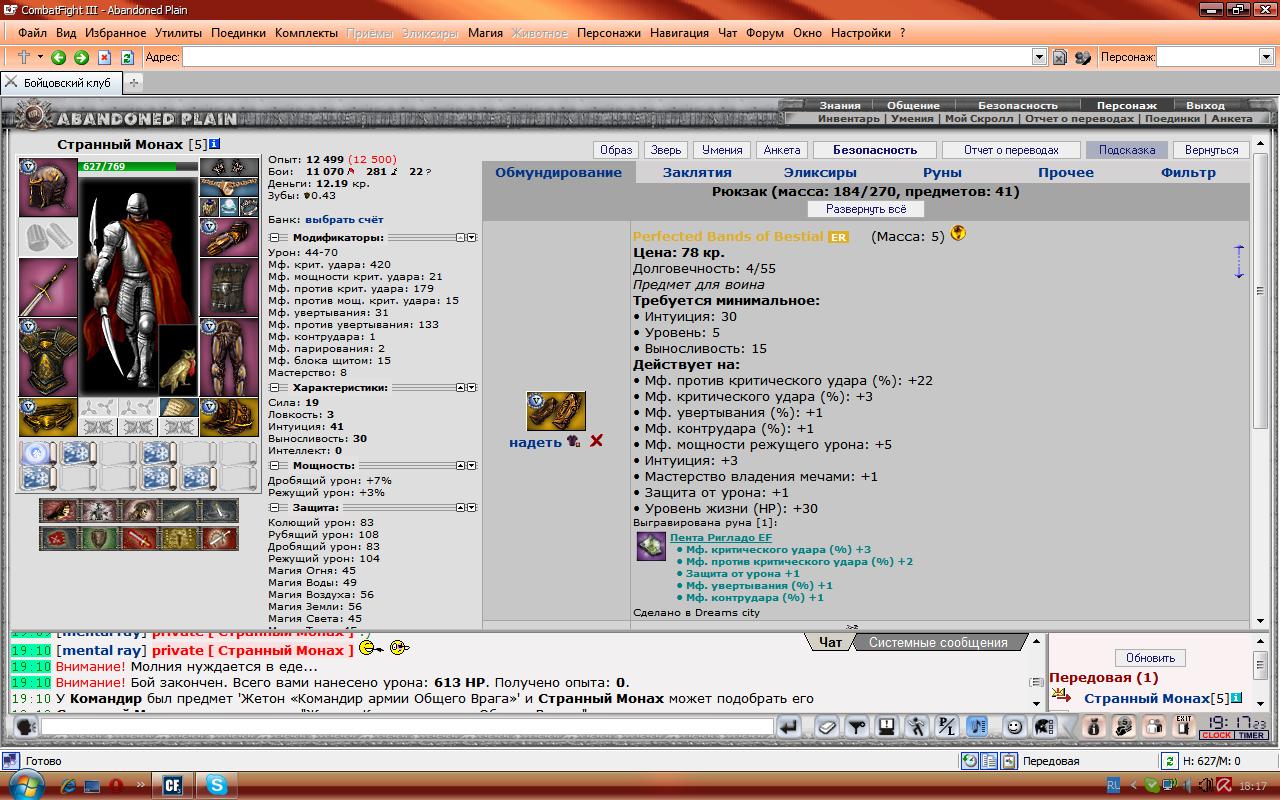Click the green refresh icon in status bar
This screenshot has height=800, width=1280.
click(1170, 761)
